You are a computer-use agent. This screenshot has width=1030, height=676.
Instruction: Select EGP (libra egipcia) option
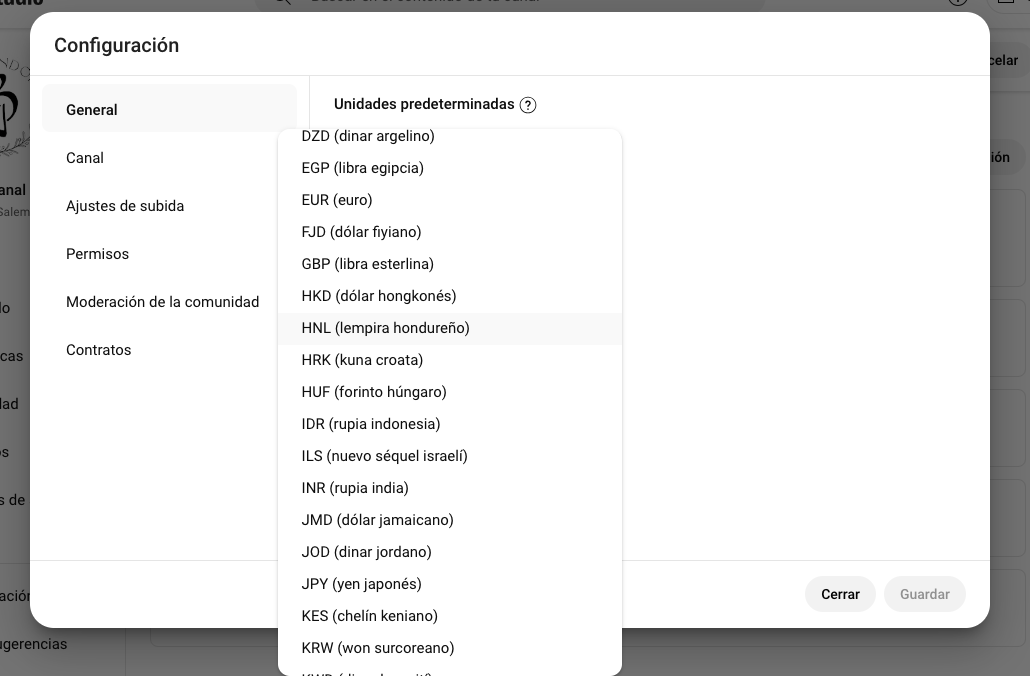[x=362, y=168]
